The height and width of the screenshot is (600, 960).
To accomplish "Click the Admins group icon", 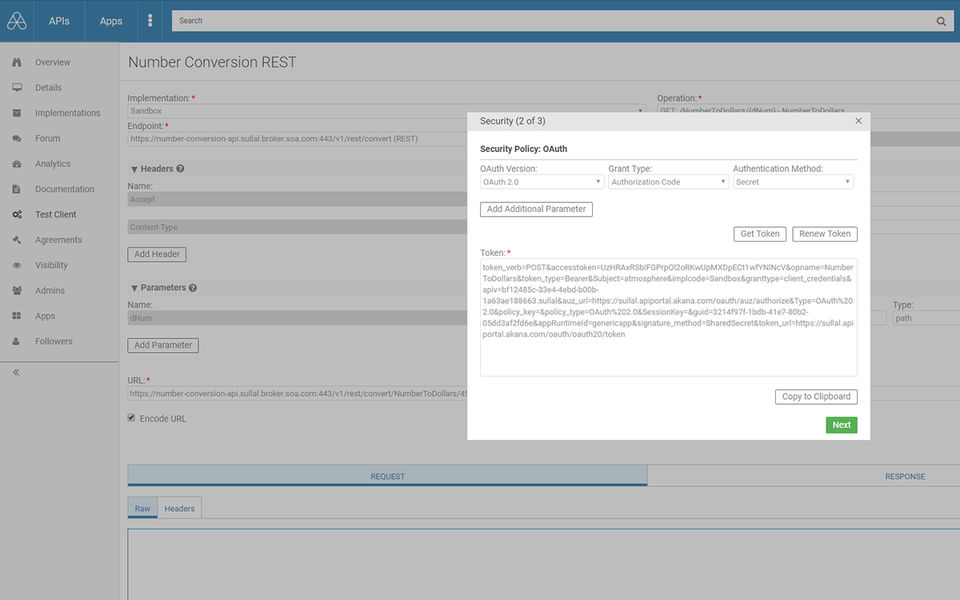I will pyautogui.click(x=17, y=291).
